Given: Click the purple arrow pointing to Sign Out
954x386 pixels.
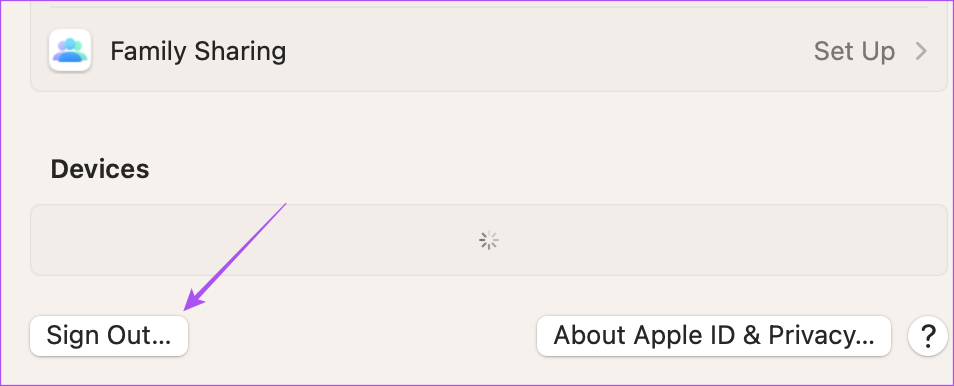Looking at the screenshot, I should tap(235, 257).
